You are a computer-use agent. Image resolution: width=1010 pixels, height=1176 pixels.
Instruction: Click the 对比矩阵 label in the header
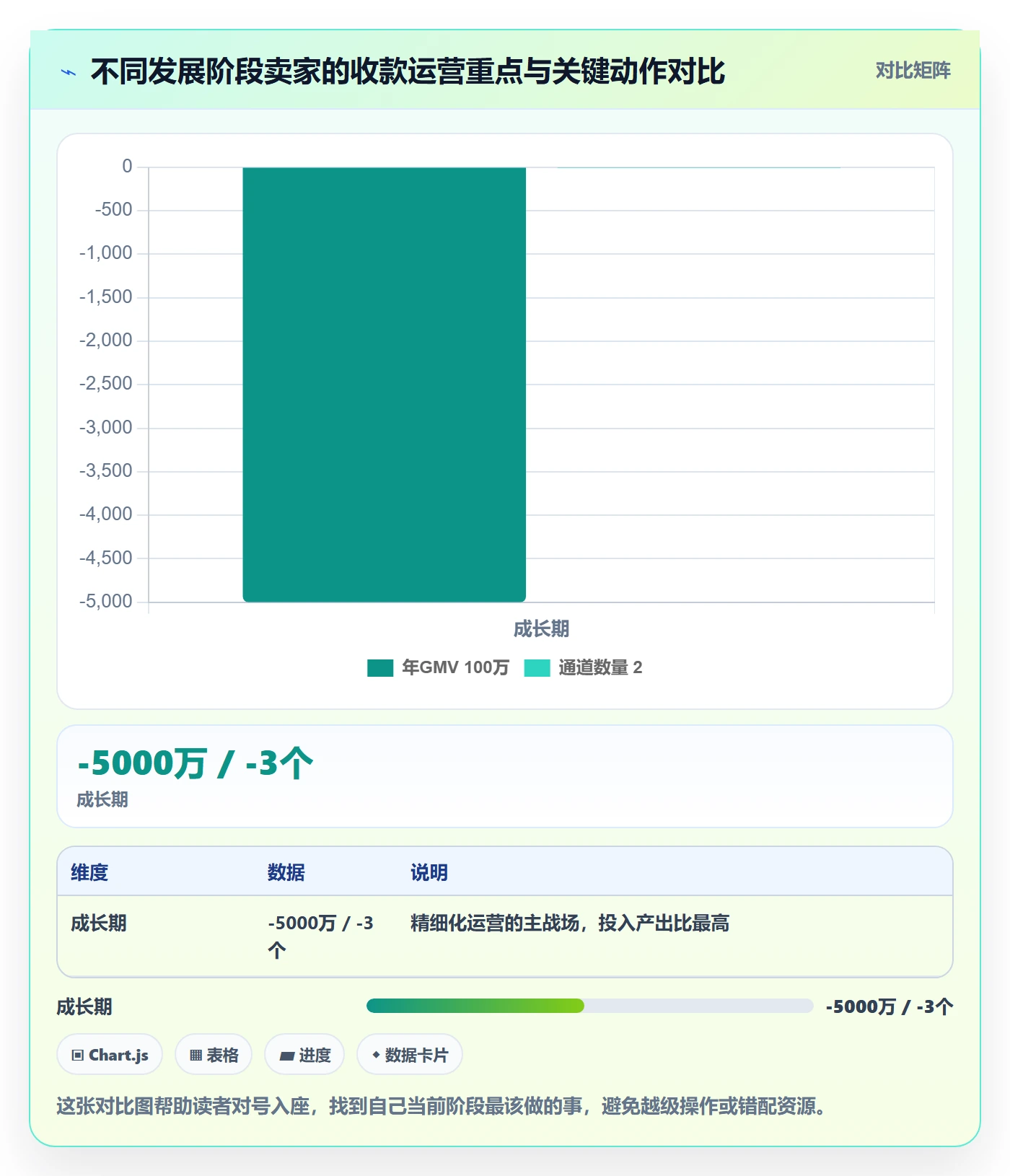[913, 71]
